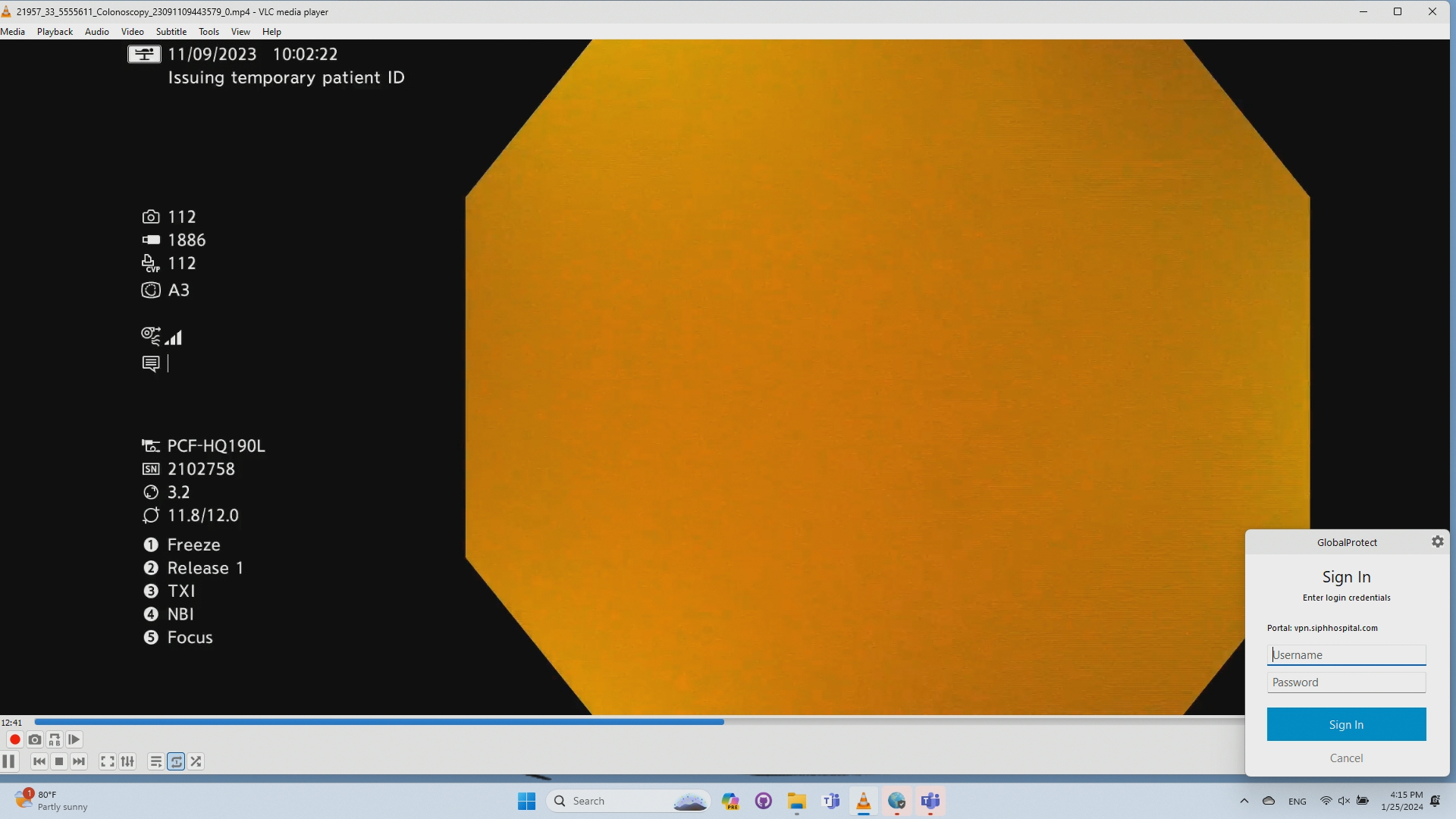
Task: Open Wi-Fi network tray icon
Action: [1326, 801]
